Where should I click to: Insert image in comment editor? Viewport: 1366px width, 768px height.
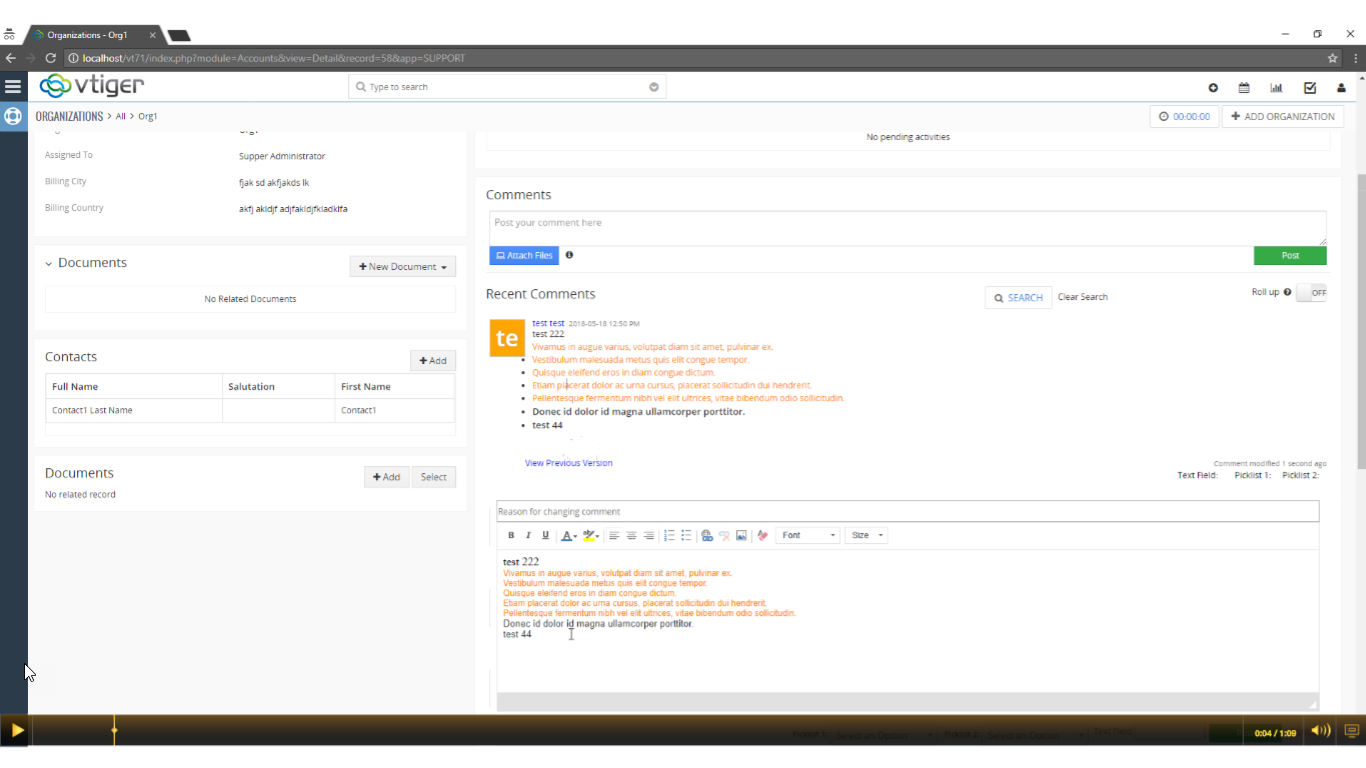pos(741,536)
